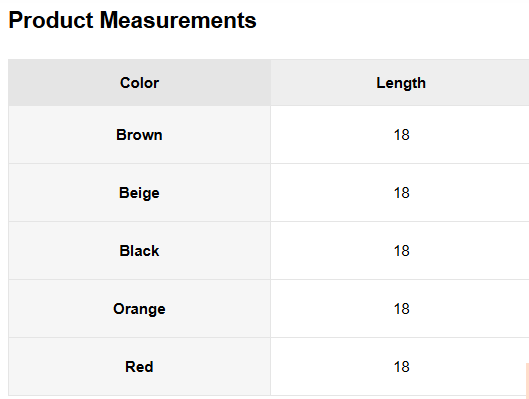
Task: Select the length value for Red
Action: tap(401, 367)
